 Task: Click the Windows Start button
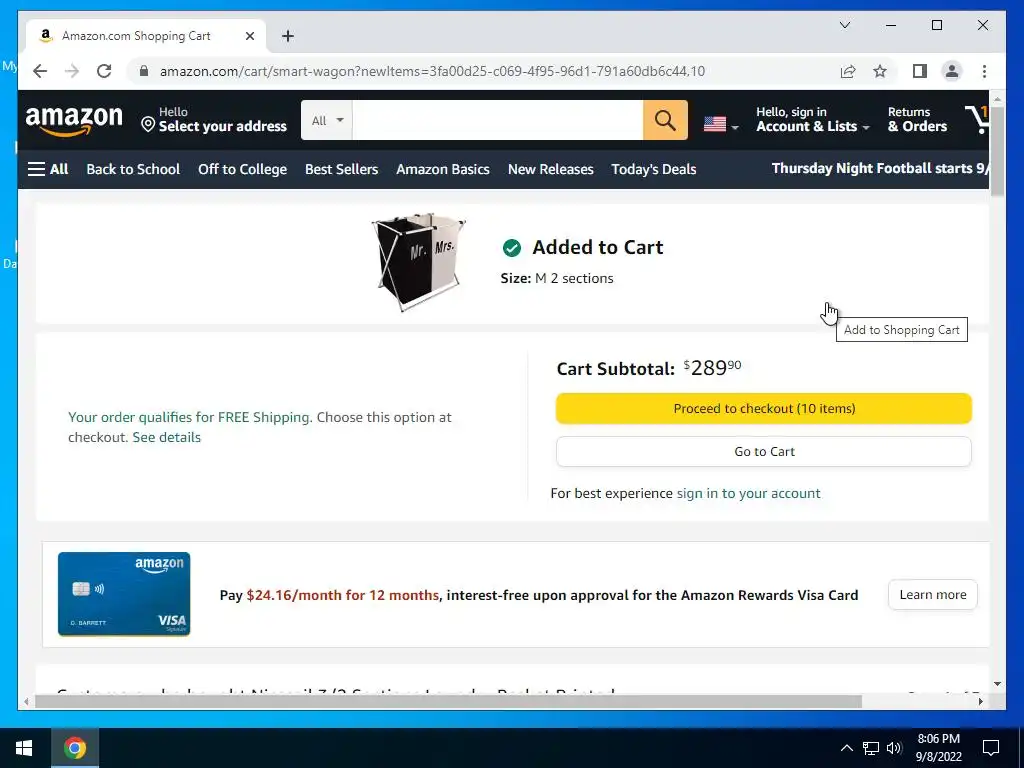tap(25, 748)
